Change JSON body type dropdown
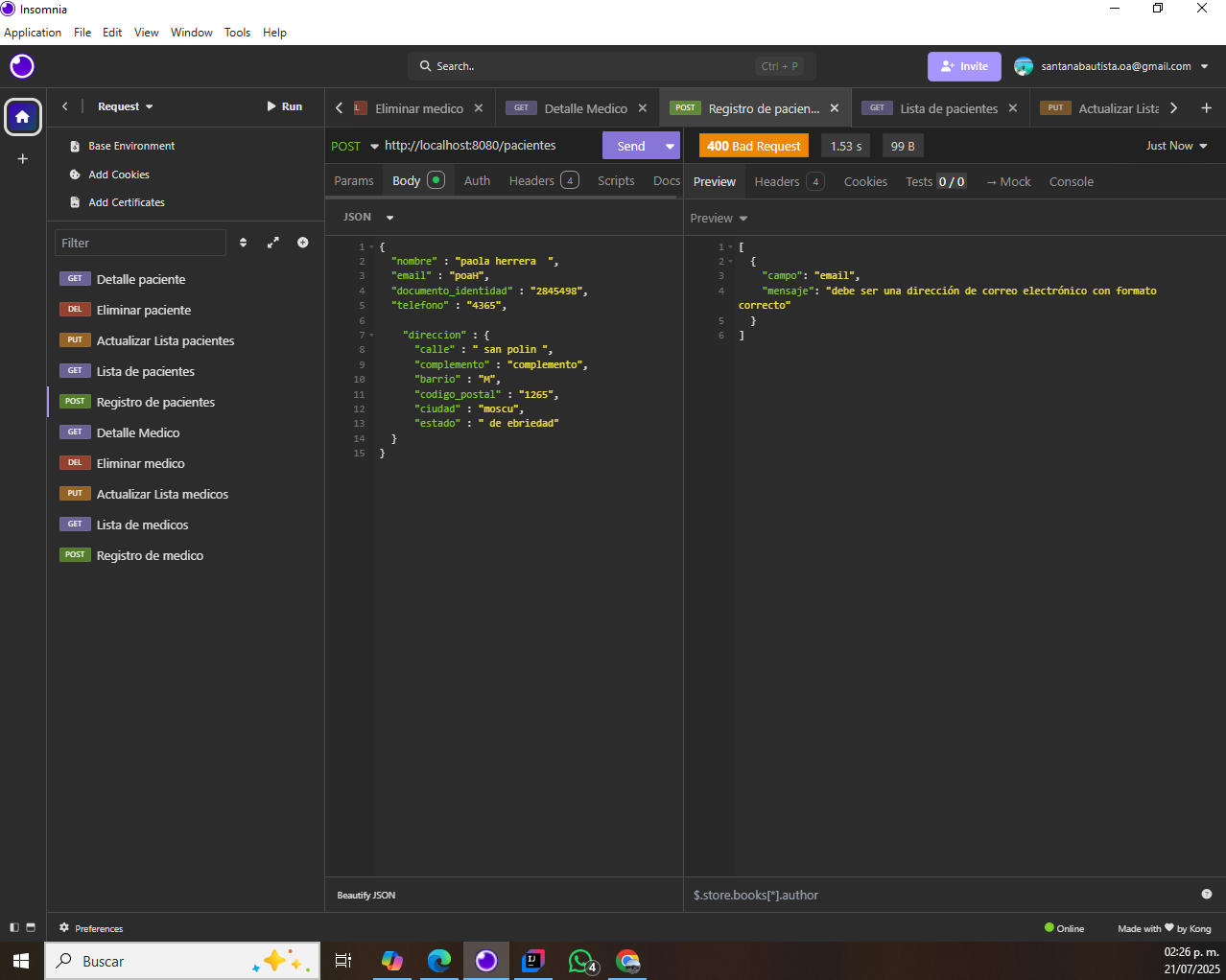Image resolution: width=1226 pixels, height=980 pixels. coord(369,217)
